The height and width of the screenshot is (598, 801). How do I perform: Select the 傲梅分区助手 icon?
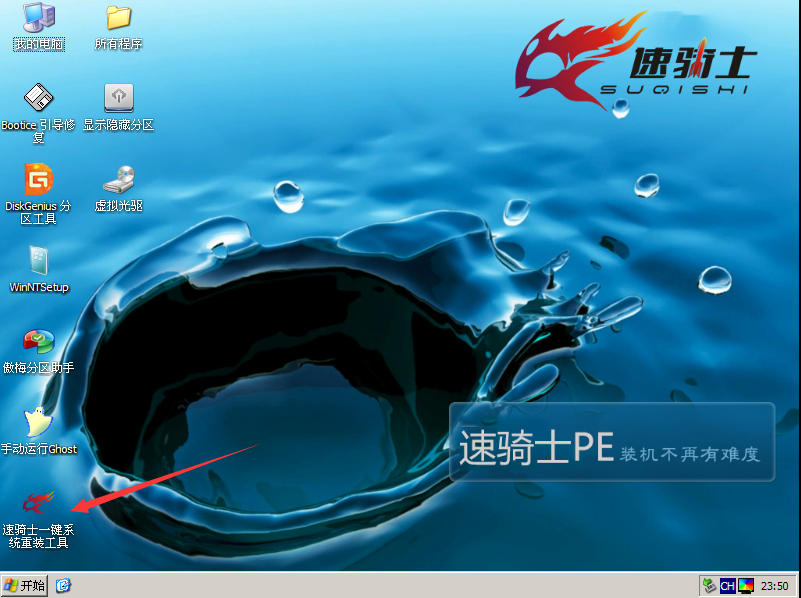[x=38, y=351]
